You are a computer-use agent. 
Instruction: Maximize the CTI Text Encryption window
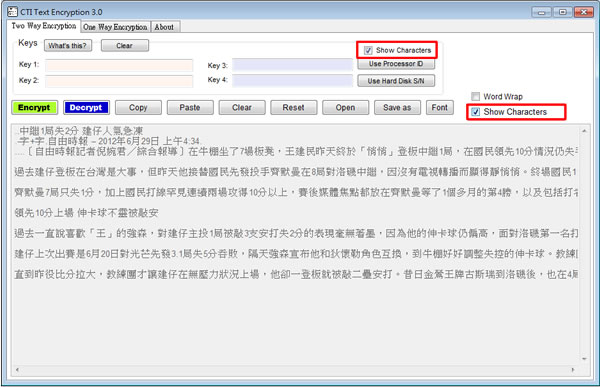pos(562,12)
